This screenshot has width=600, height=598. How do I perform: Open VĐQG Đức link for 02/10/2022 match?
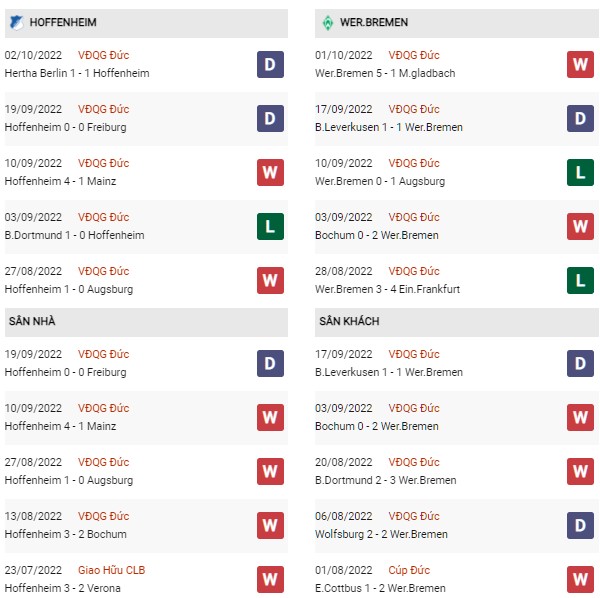click(x=103, y=55)
